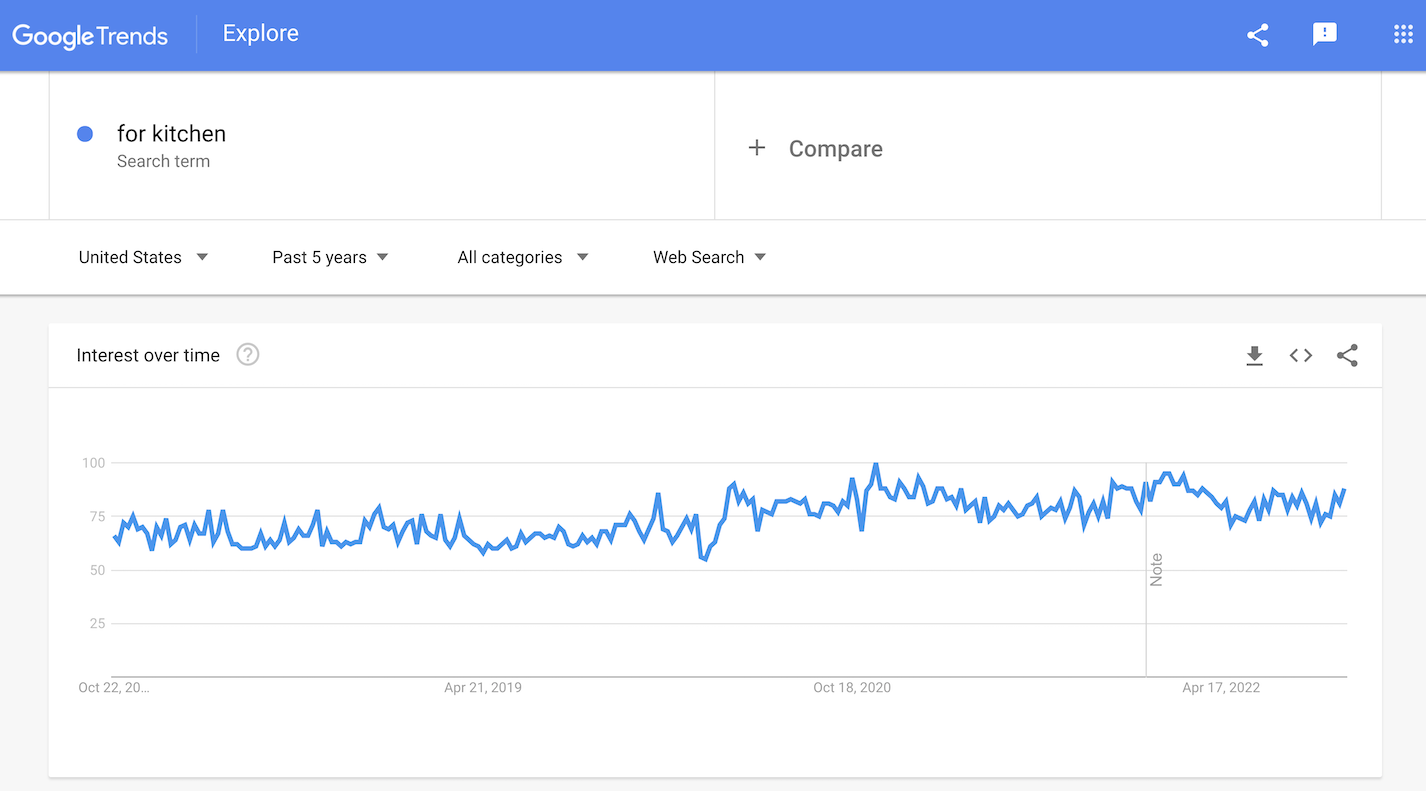Open the send feedback icon
The width and height of the screenshot is (1426, 791).
(1325, 35)
